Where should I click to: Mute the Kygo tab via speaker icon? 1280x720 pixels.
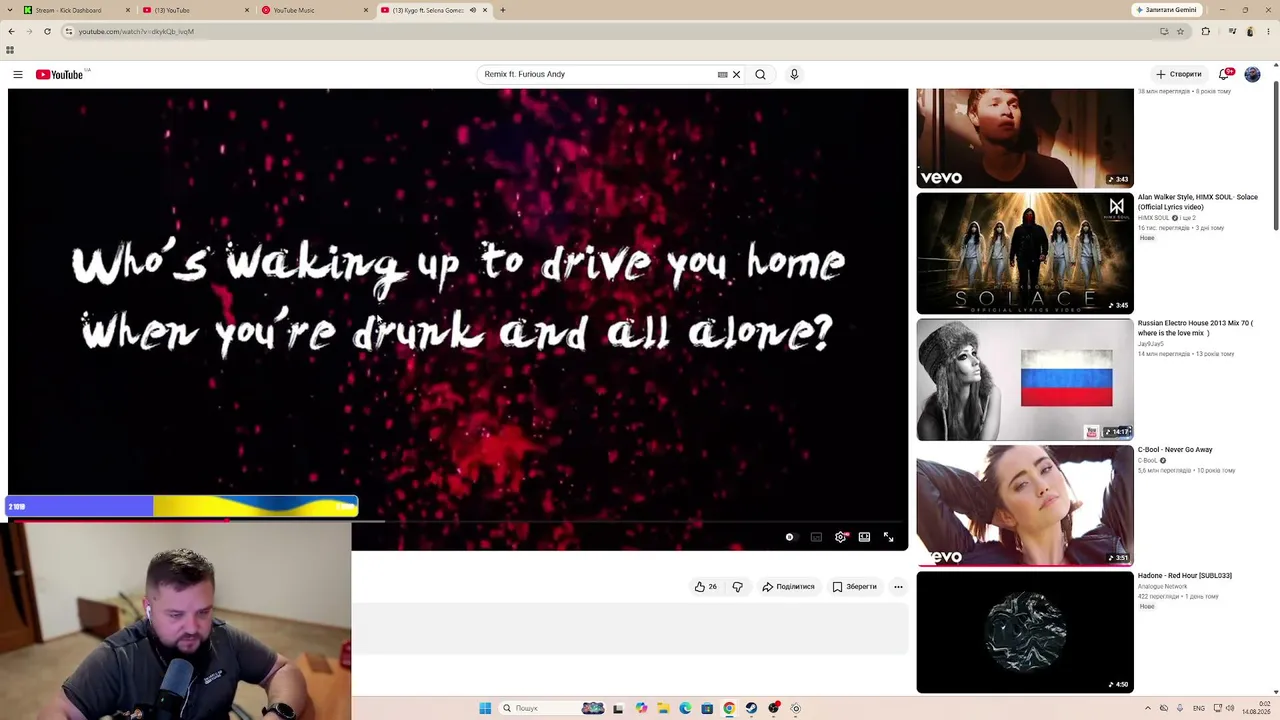pyautogui.click(x=473, y=10)
